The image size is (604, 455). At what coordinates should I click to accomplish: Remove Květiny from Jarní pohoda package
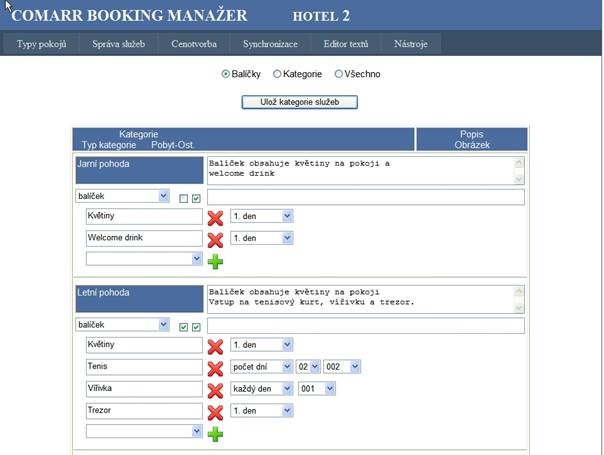(x=215, y=218)
